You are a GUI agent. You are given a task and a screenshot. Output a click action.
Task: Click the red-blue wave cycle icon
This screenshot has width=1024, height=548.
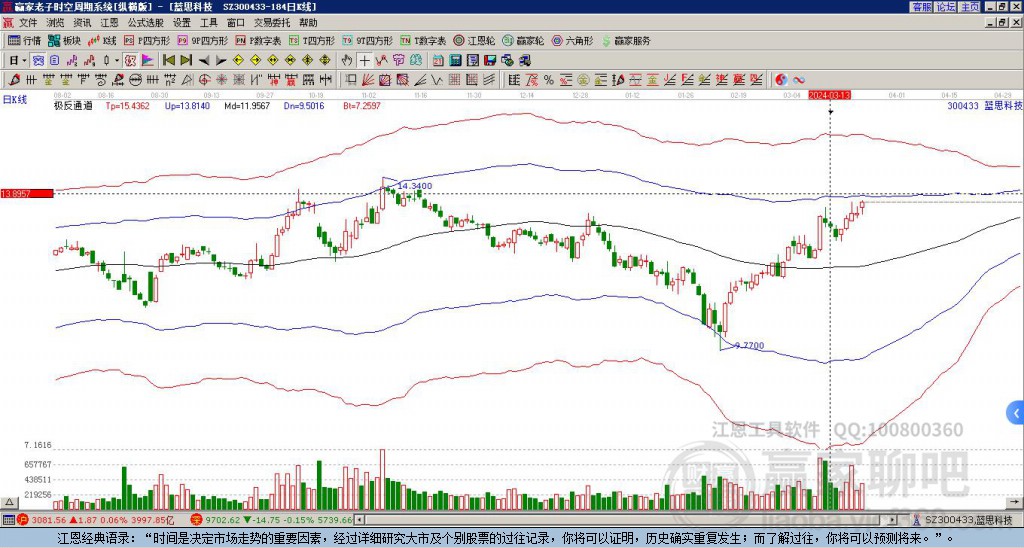(x=798, y=80)
